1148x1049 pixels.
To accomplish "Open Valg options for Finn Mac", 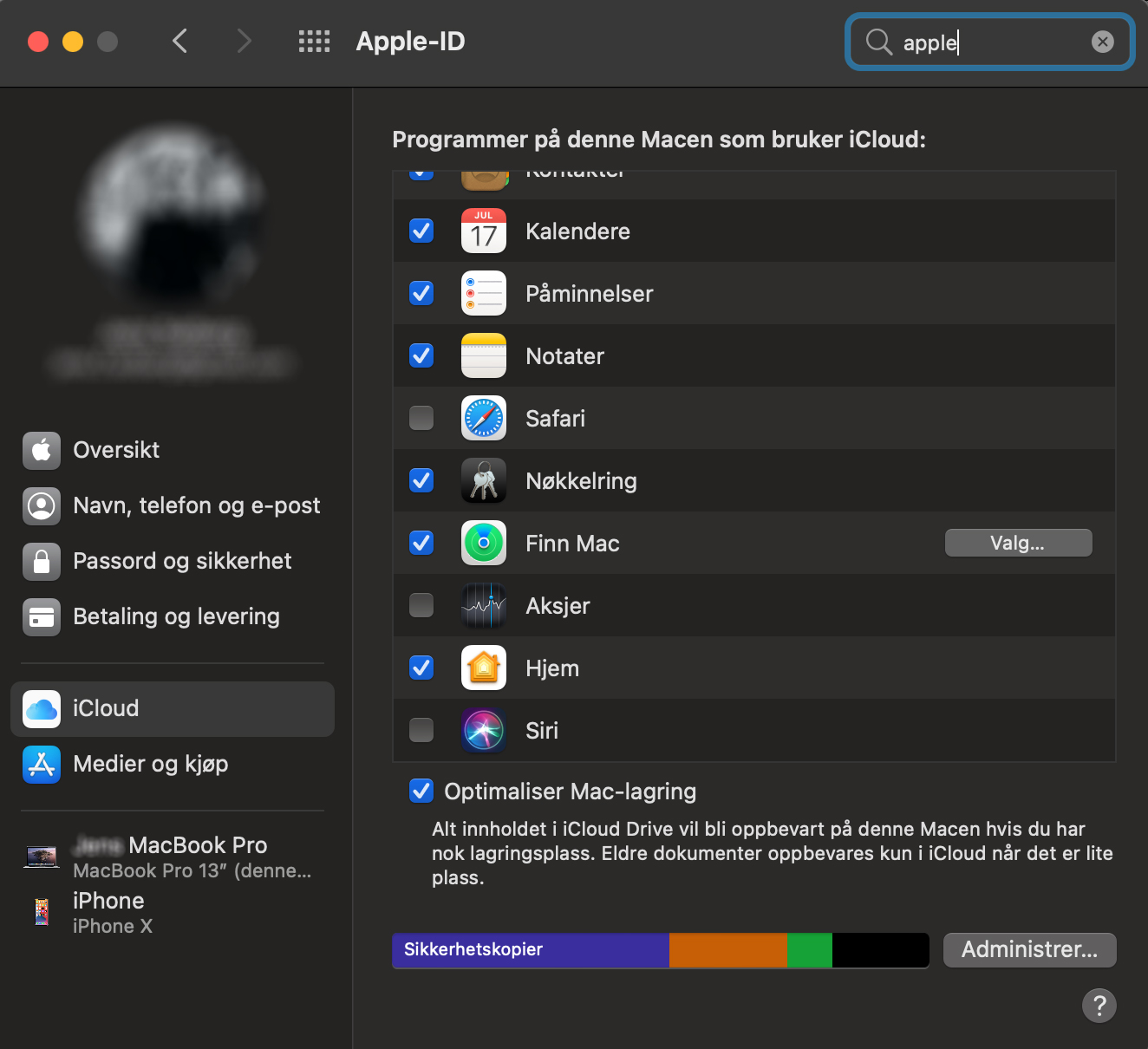I will pyautogui.click(x=1018, y=543).
